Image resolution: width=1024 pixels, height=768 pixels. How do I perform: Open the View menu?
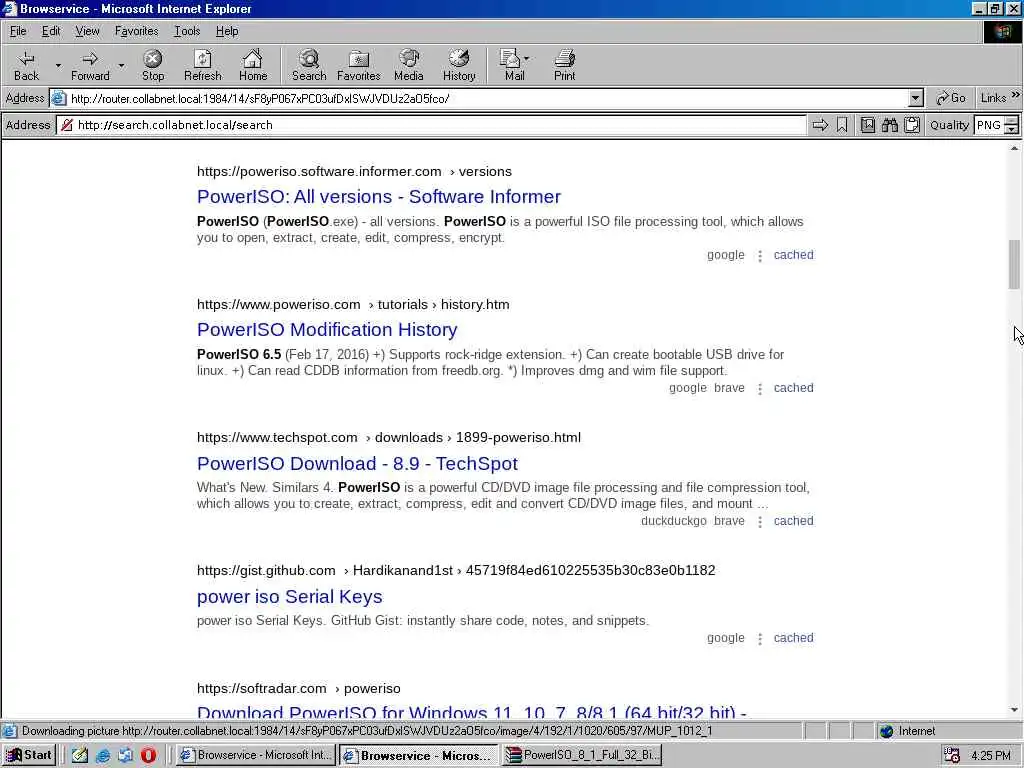(x=87, y=31)
